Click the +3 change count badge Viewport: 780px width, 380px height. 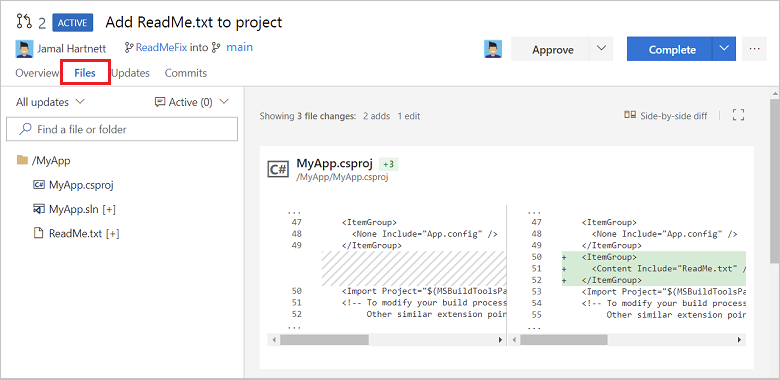(x=389, y=164)
